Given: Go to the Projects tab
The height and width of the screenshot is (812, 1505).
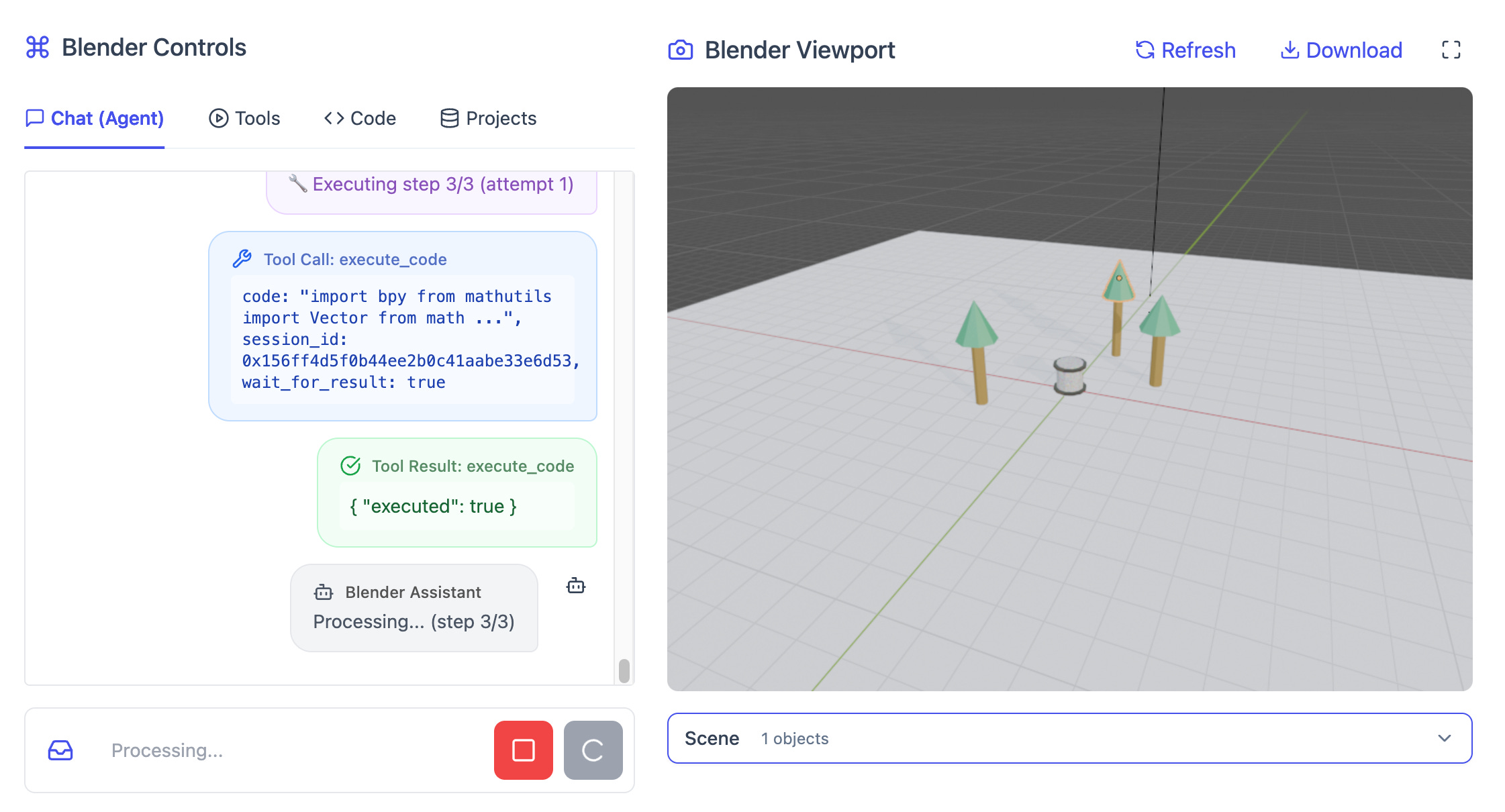Looking at the screenshot, I should tap(488, 119).
